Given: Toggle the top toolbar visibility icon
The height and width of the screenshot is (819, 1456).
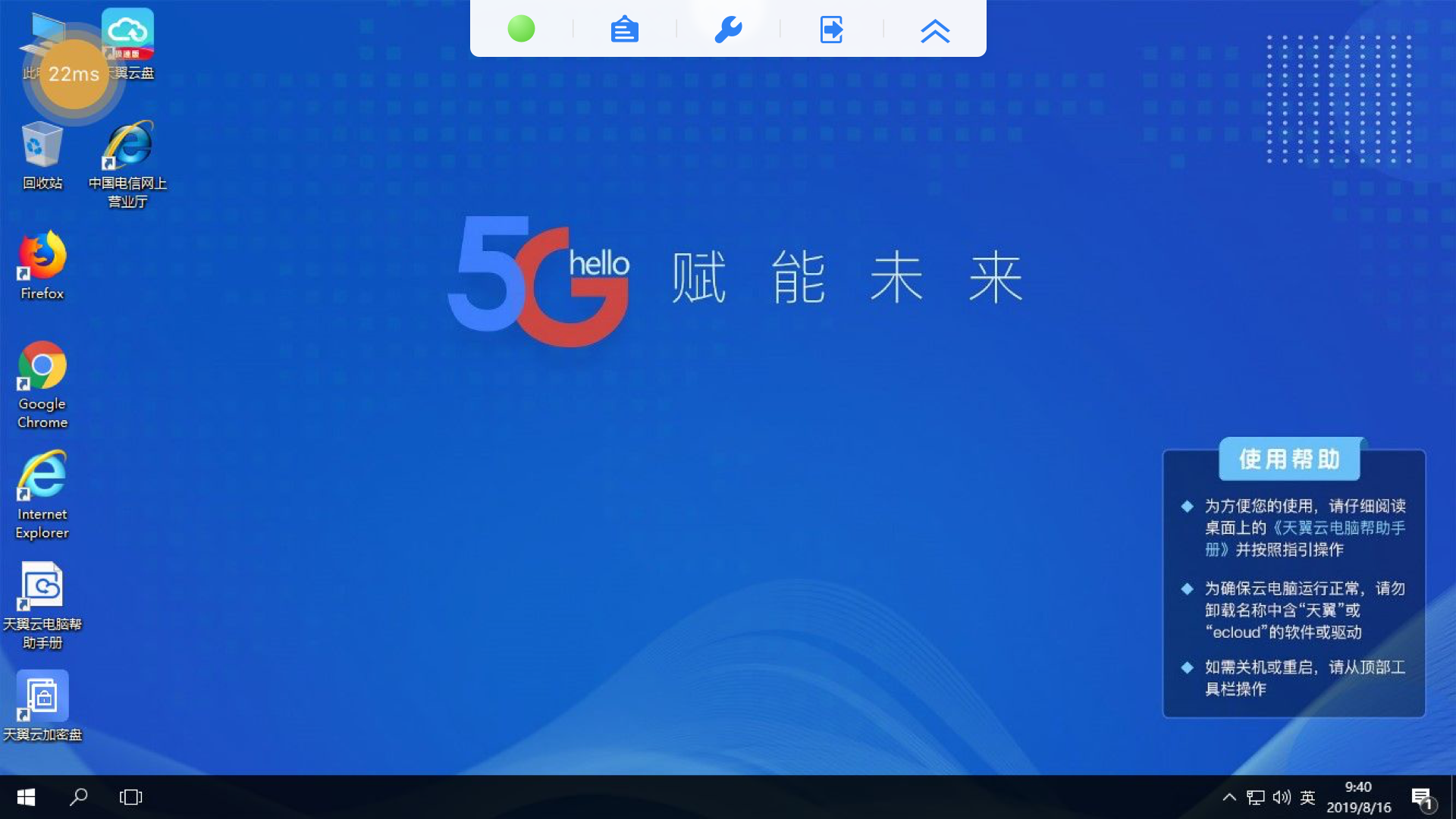Looking at the screenshot, I should coord(935,30).
